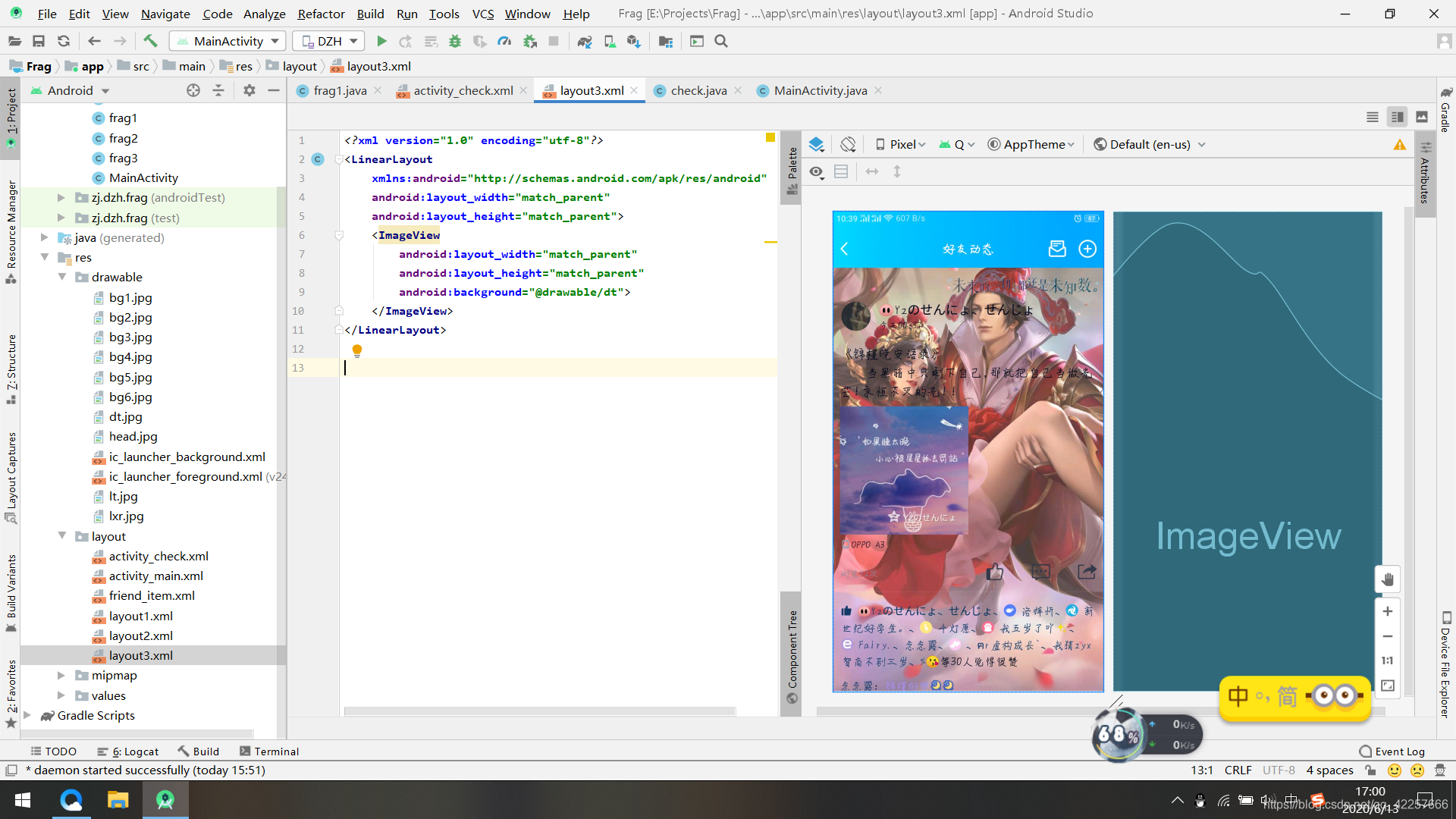This screenshot has height=819, width=1456.
Task: Open the Refactor menu
Action: pyautogui.click(x=320, y=14)
